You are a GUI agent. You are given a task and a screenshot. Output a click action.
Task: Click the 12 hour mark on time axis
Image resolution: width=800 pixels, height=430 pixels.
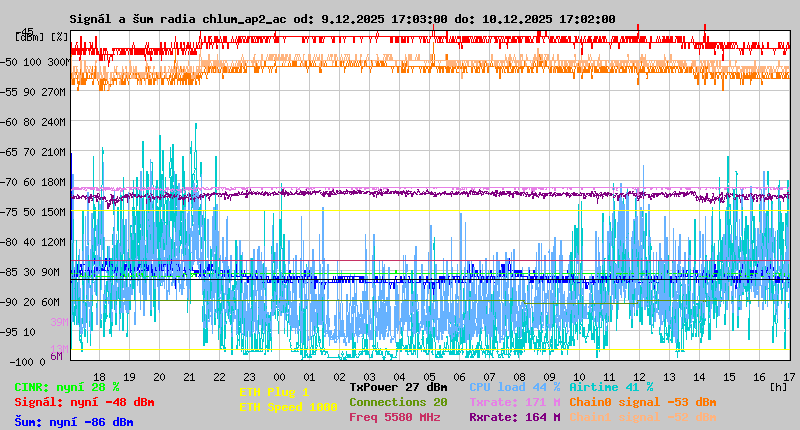[638, 375]
